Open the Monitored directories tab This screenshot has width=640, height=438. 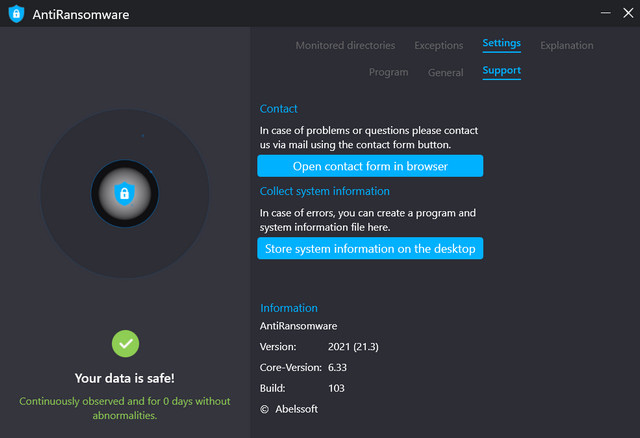[x=345, y=45]
